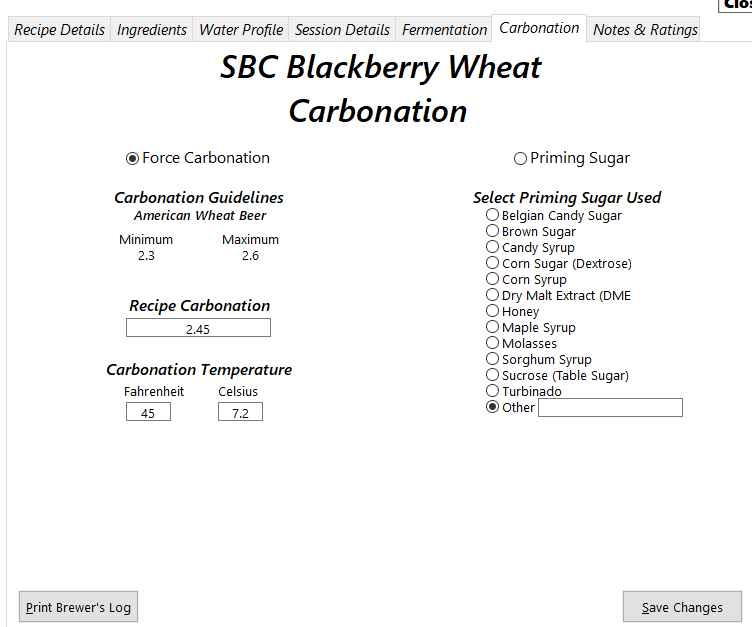Open the Notes & Ratings tab
The image size is (752, 627).
(x=645, y=30)
